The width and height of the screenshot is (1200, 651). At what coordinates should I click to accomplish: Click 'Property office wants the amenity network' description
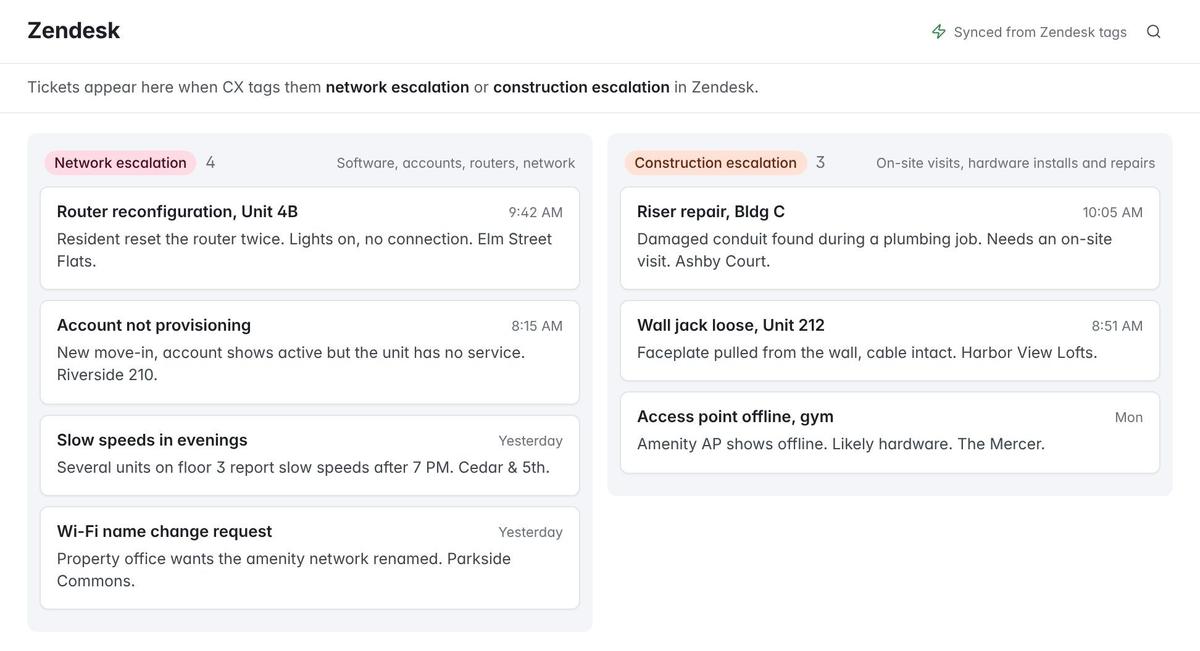[284, 570]
